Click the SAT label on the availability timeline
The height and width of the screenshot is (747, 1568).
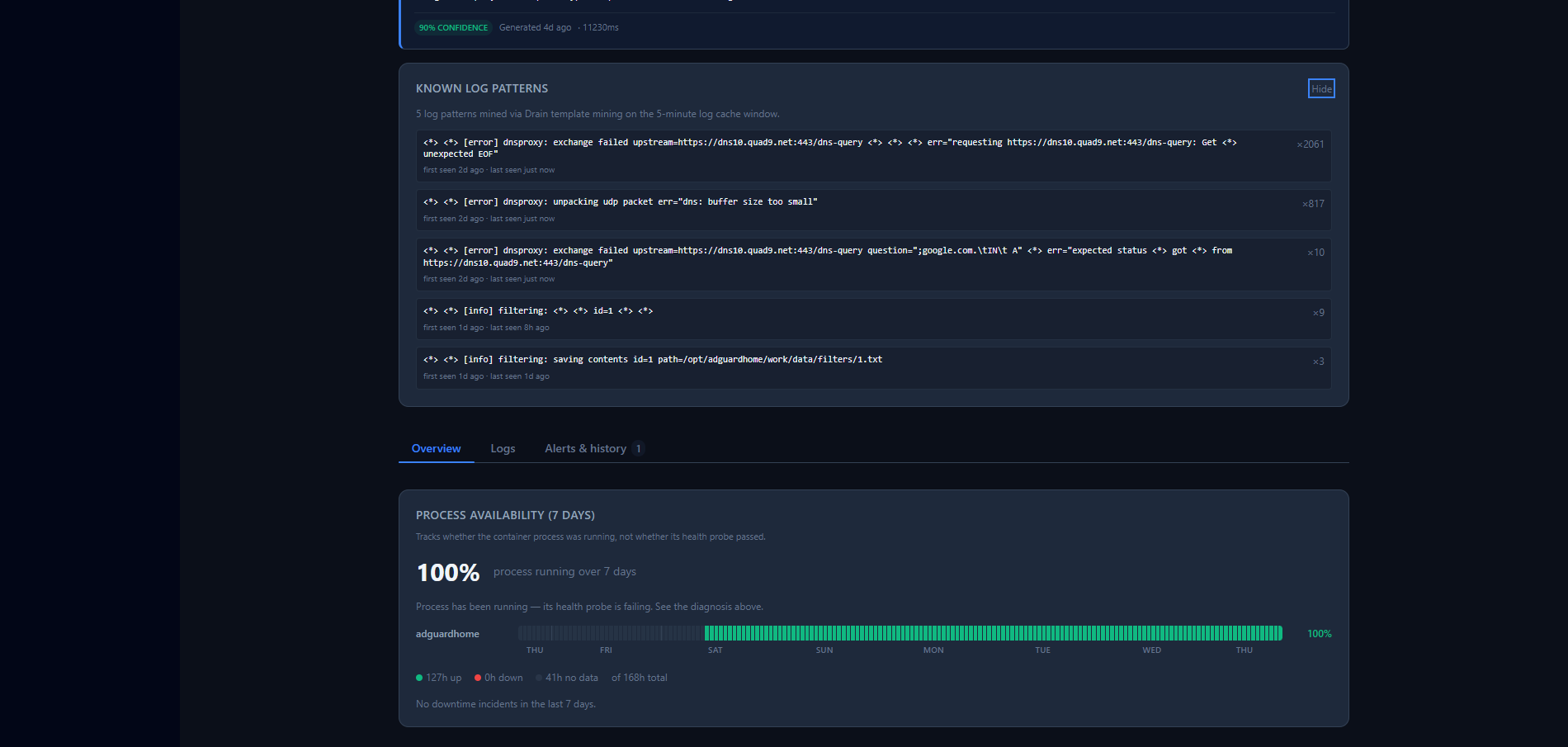pos(715,650)
